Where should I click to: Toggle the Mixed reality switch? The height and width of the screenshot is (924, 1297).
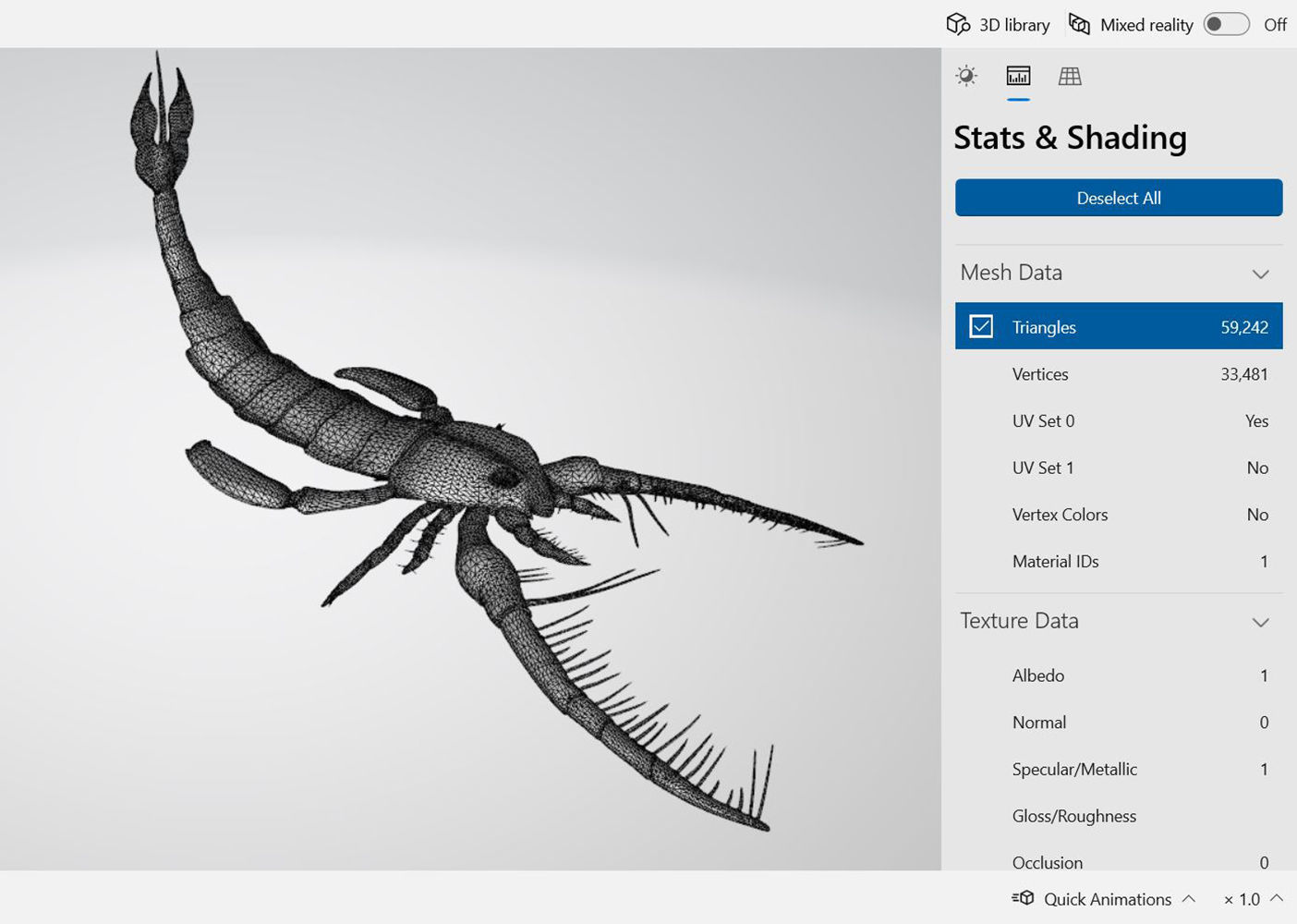pyautogui.click(x=1226, y=25)
